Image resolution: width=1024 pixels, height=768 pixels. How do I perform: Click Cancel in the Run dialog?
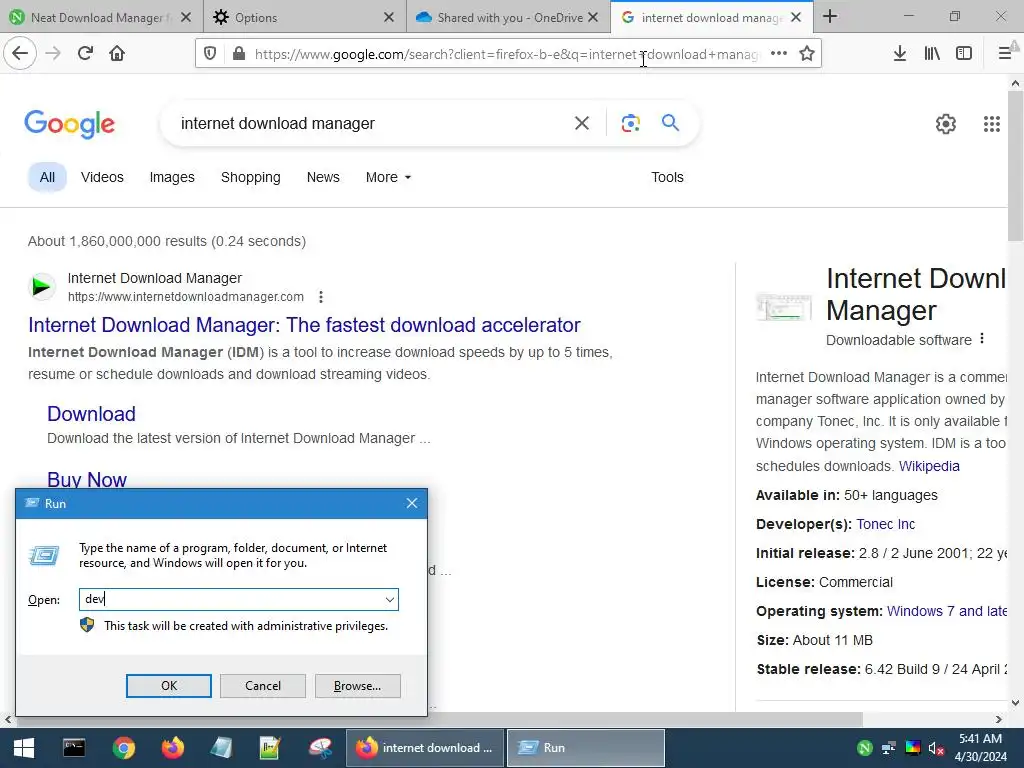click(263, 686)
